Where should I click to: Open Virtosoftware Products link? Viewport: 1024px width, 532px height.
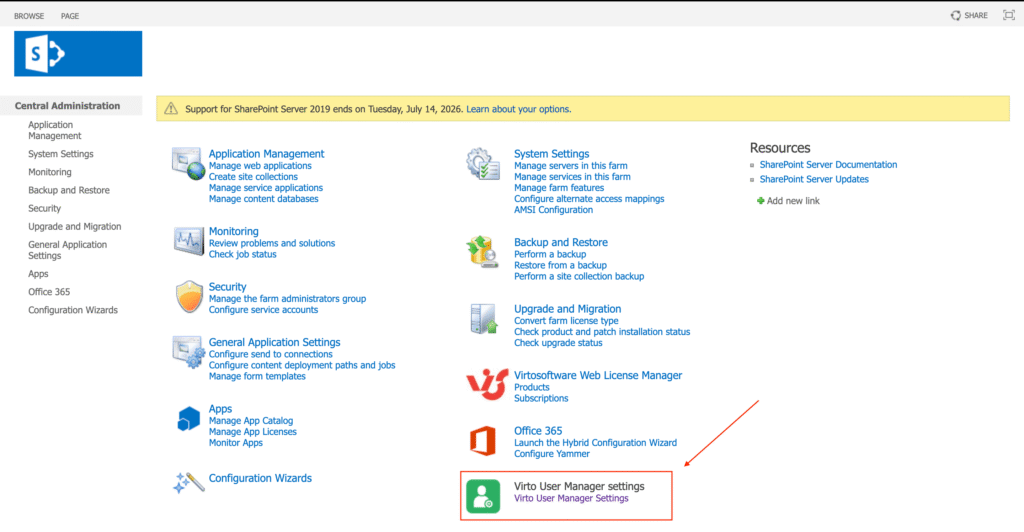point(532,388)
